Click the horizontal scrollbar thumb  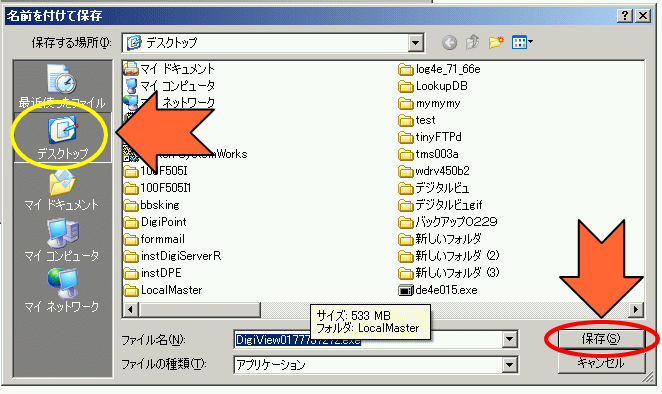point(199,310)
